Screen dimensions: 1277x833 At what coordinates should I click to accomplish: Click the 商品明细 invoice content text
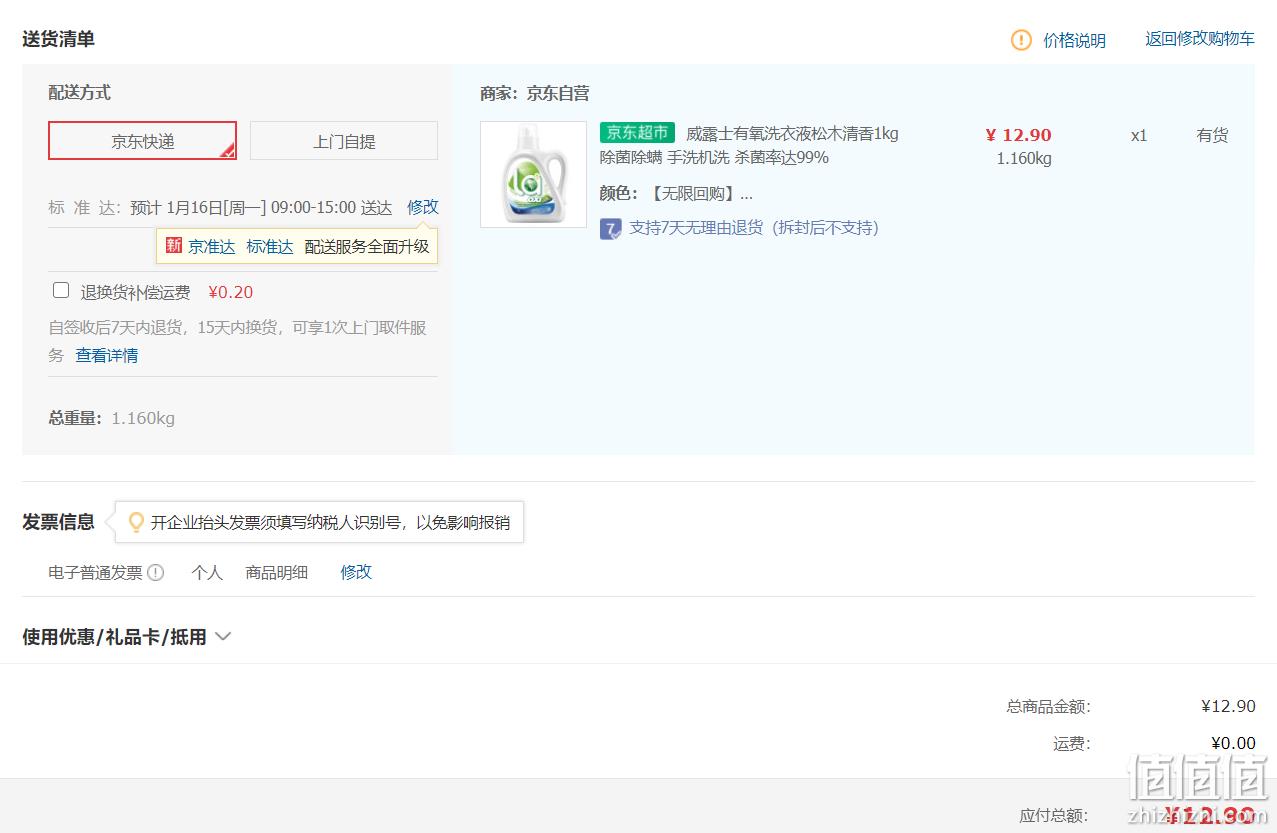[277, 572]
